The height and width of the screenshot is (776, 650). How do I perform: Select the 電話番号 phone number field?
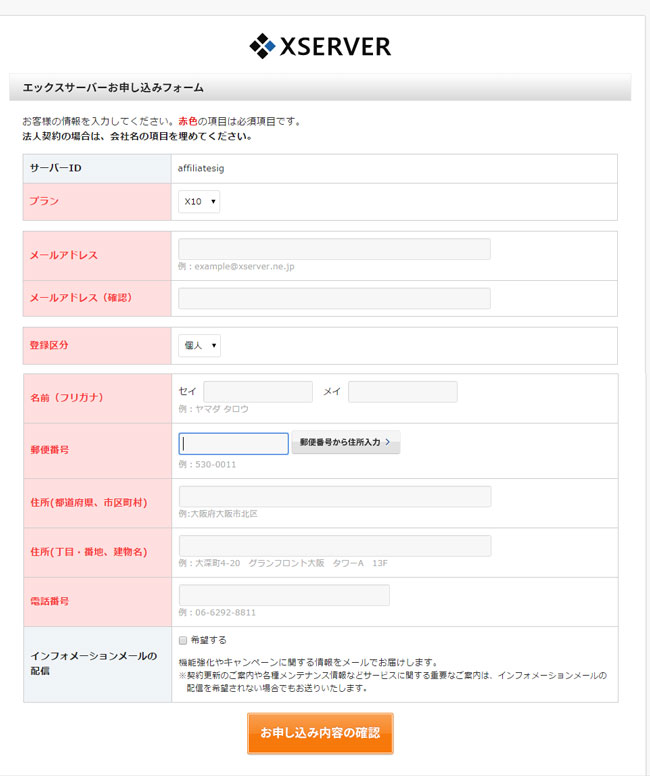pos(284,595)
